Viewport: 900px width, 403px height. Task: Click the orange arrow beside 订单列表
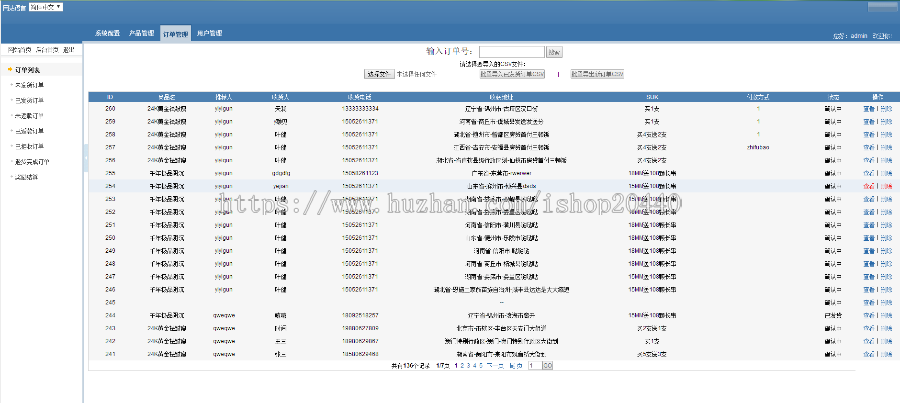click(x=10, y=70)
